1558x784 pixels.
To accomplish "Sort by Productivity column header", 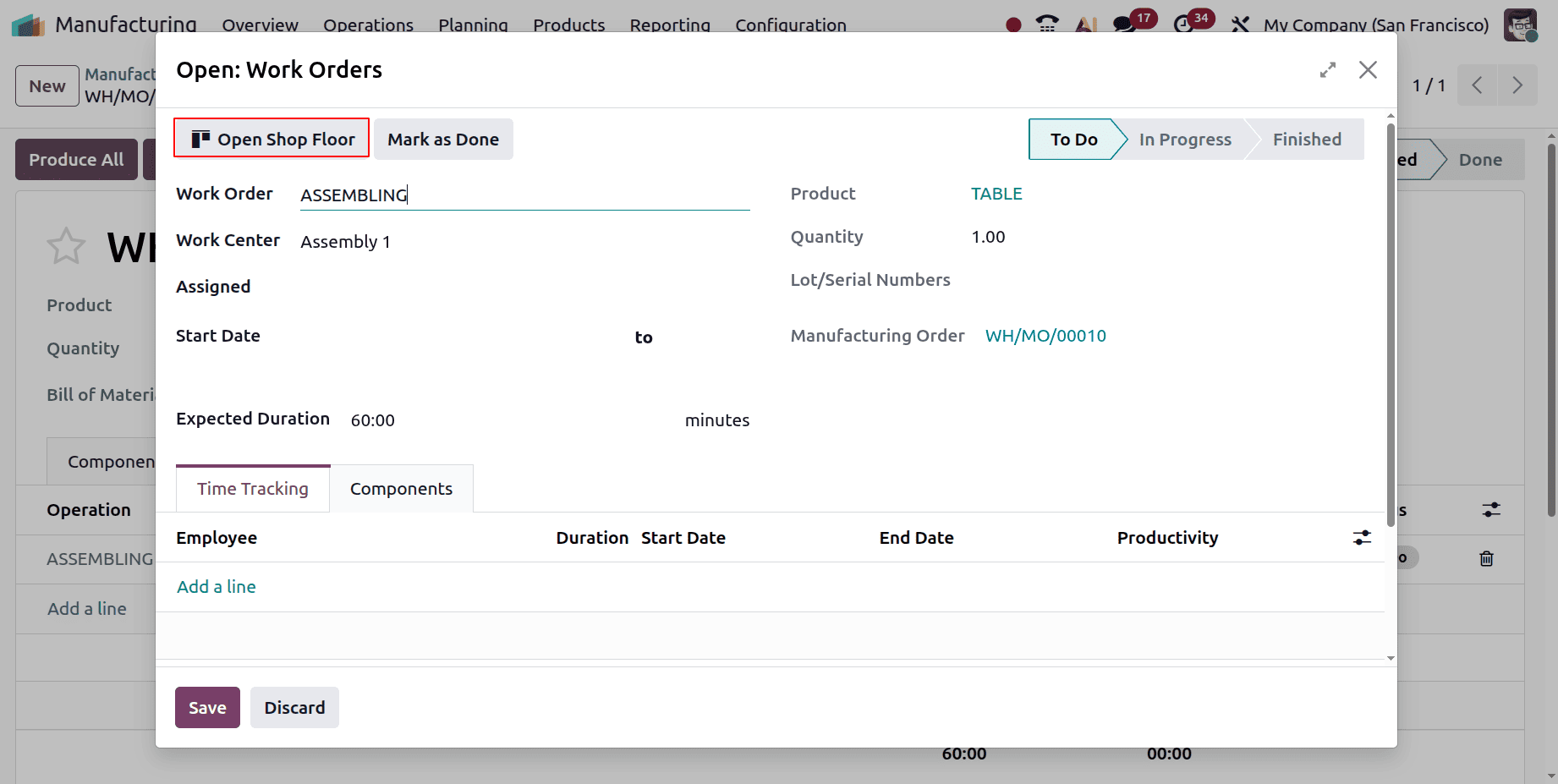I will click(1167, 538).
